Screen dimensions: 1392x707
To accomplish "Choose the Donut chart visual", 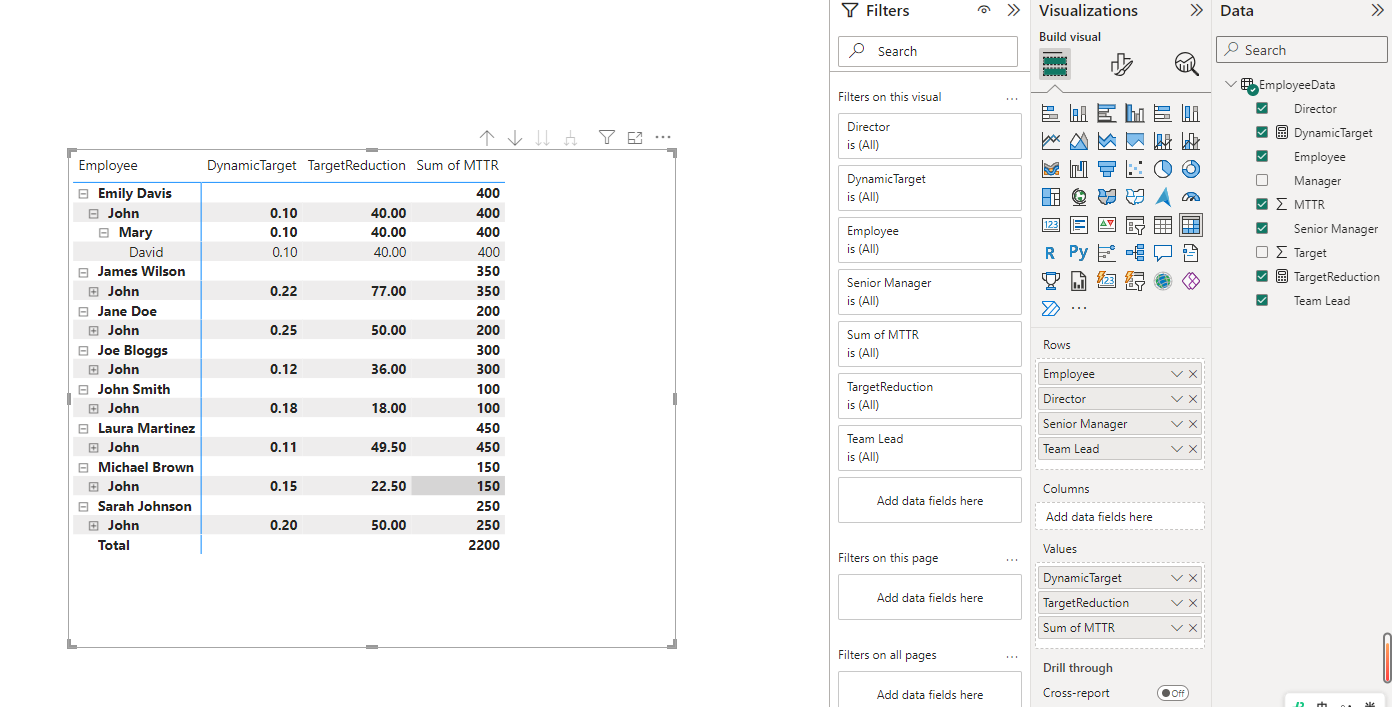I will [1190, 169].
